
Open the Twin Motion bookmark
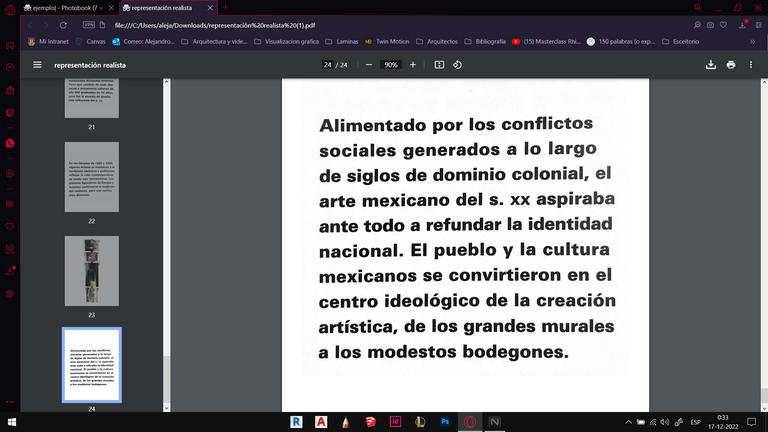387,42
